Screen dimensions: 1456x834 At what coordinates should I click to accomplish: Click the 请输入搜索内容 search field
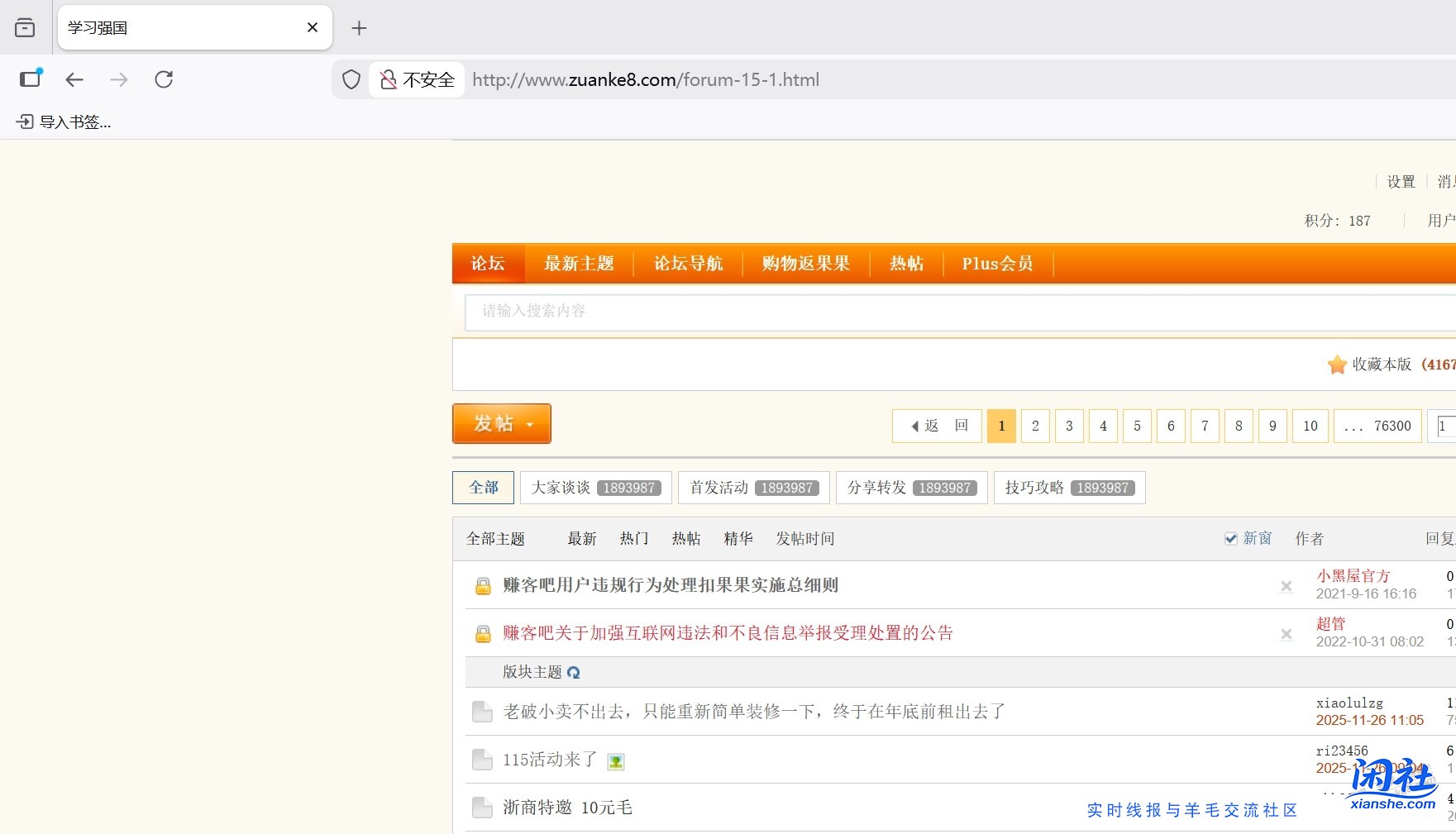click(744, 312)
